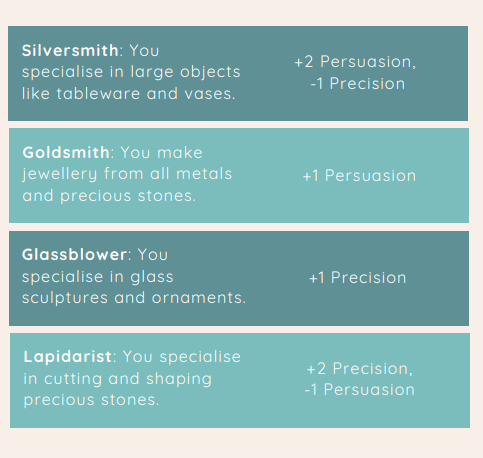483x458 pixels.
Task: Click the Goldsmith bold title
Action: [x=66, y=153]
